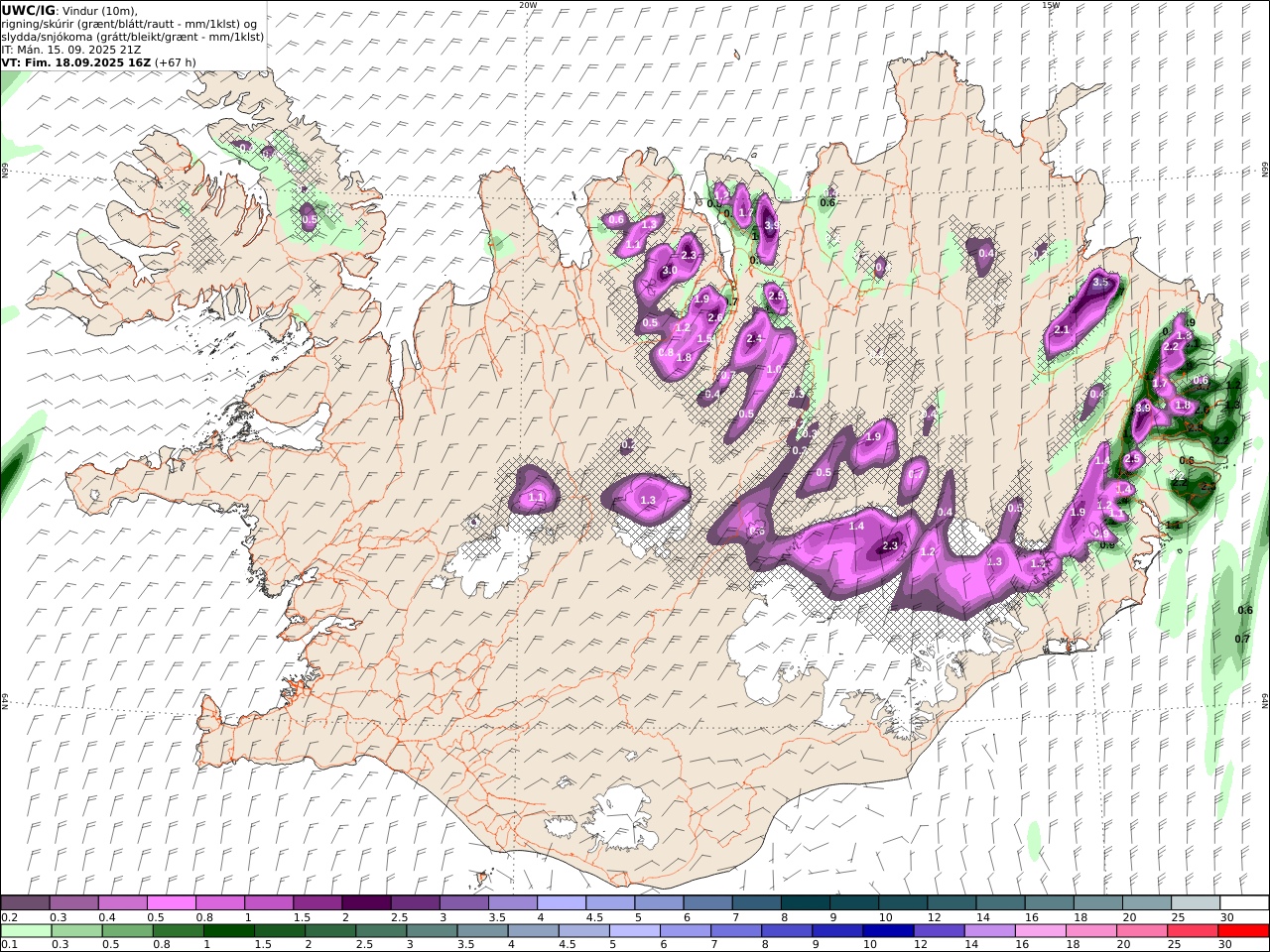Viewport: 1270px width, 952px height.
Task: Click the rain scale swatch labeled 2.5
Action: click(x=380, y=931)
